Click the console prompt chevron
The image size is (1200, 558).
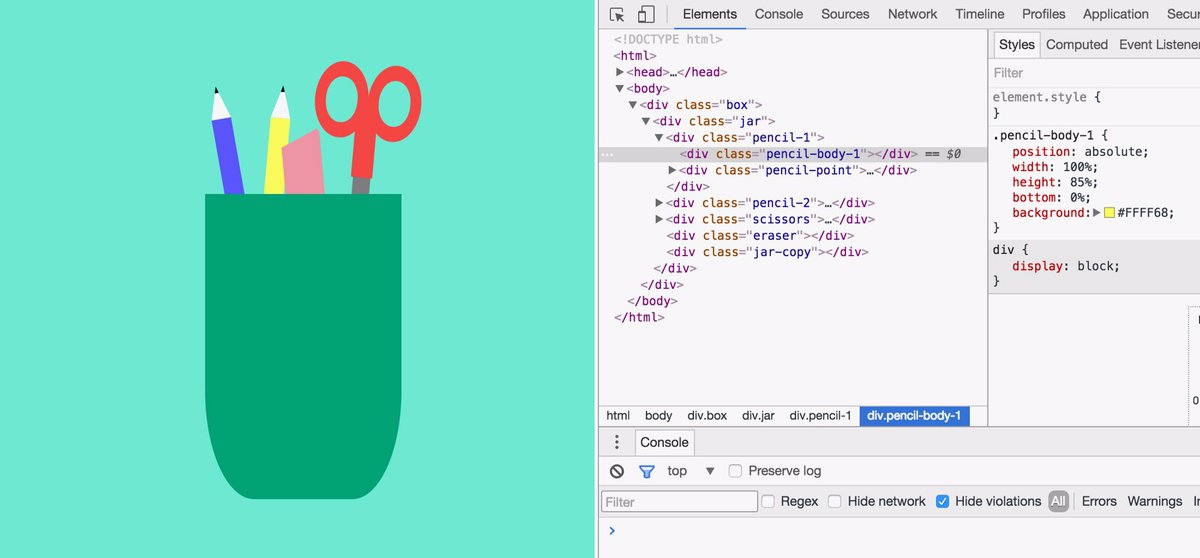click(612, 530)
